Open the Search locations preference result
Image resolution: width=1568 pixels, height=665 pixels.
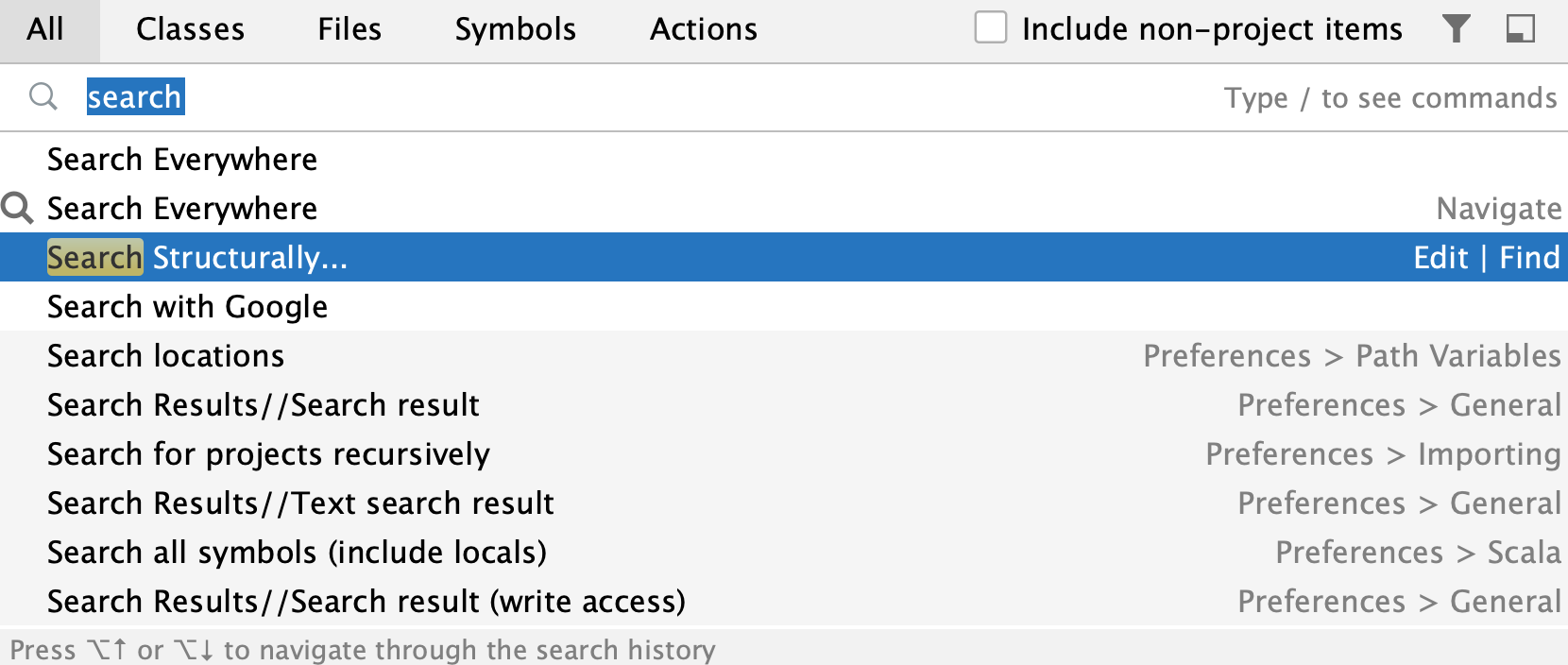pyautogui.click(x=165, y=356)
